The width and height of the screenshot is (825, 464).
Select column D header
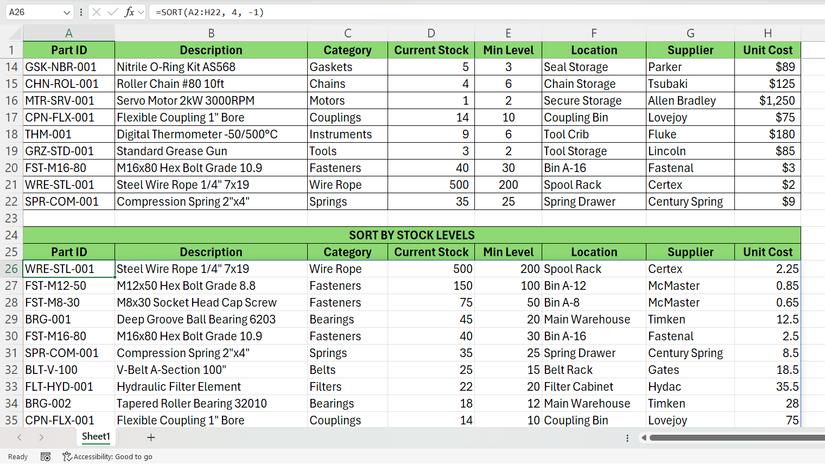pos(431,33)
